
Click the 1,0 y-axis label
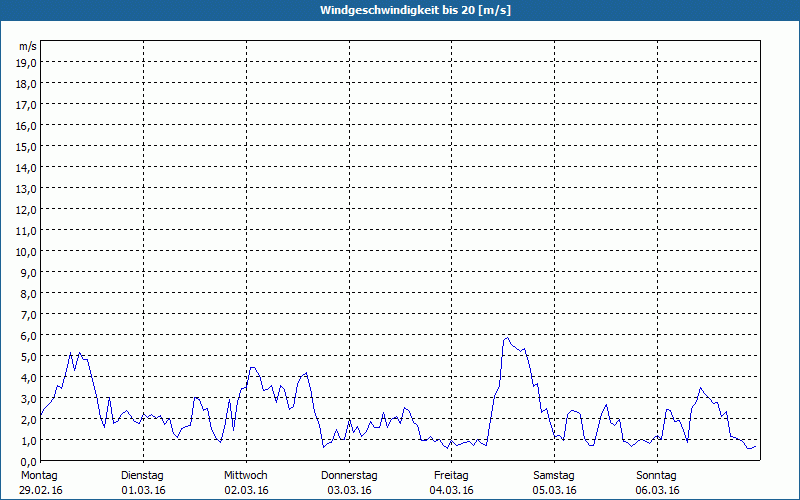click(x=29, y=440)
